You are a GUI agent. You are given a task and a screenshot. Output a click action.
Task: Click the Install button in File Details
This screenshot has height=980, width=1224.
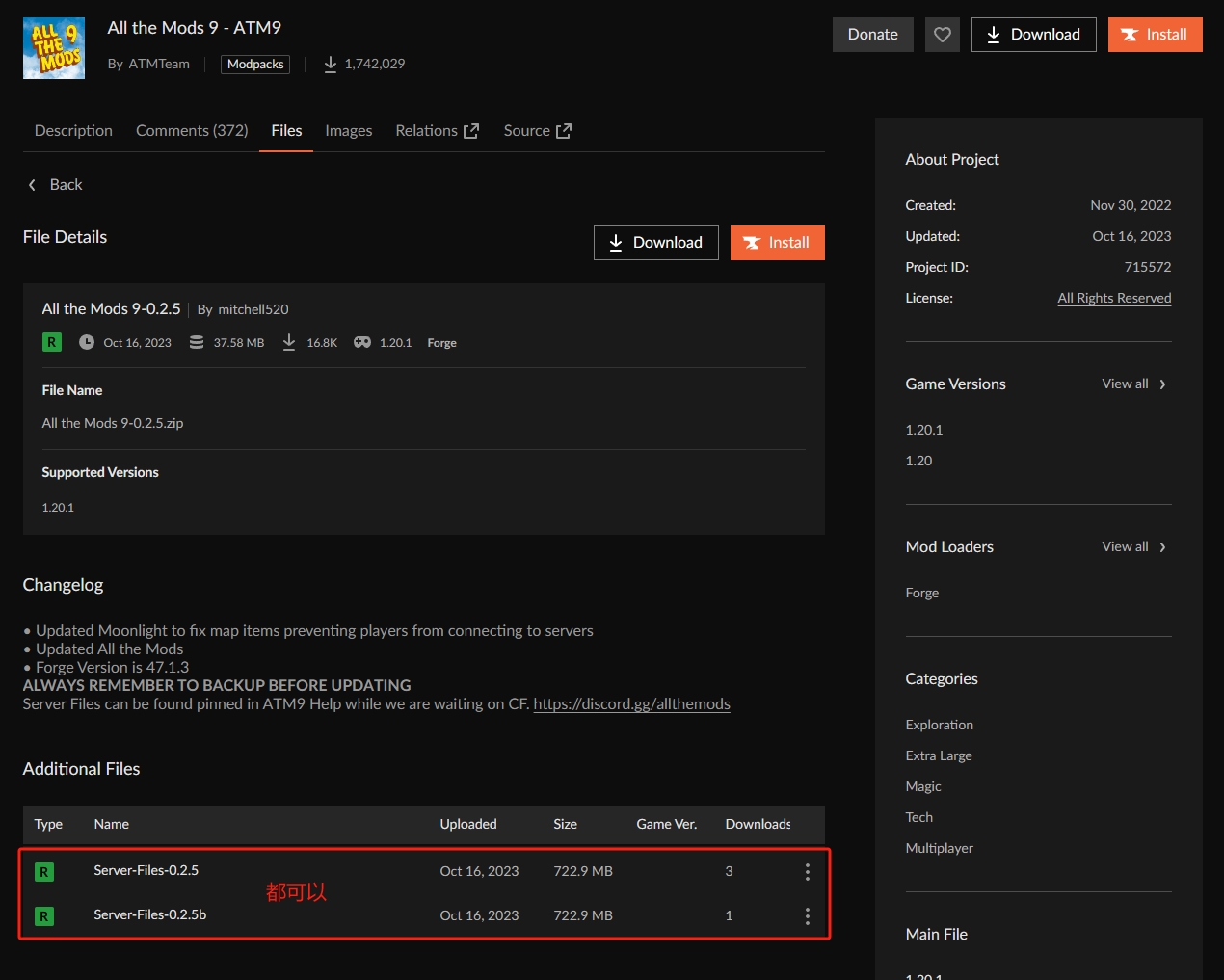click(777, 243)
